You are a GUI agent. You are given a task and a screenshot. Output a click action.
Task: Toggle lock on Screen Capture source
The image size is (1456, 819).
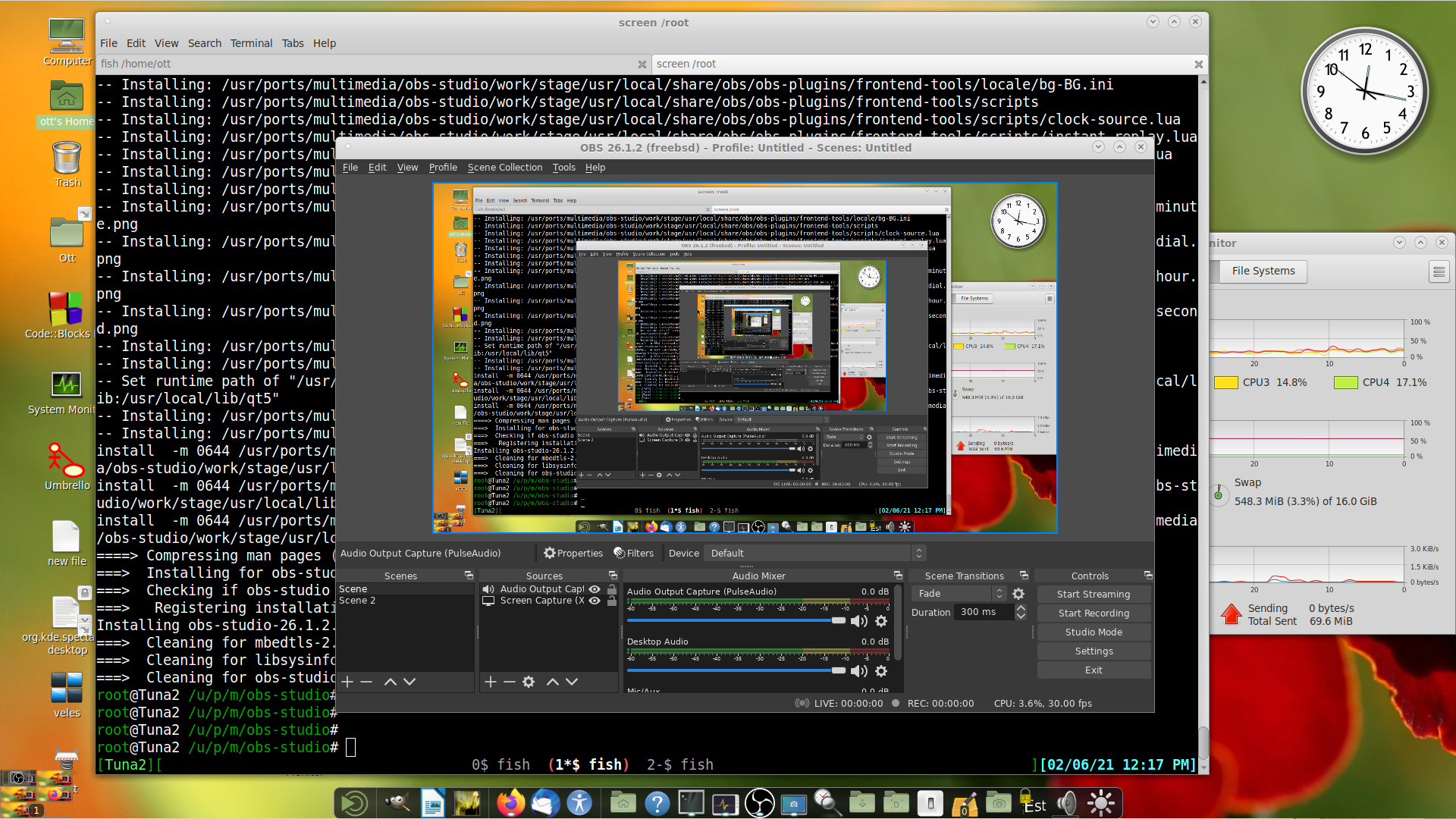click(611, 601)
